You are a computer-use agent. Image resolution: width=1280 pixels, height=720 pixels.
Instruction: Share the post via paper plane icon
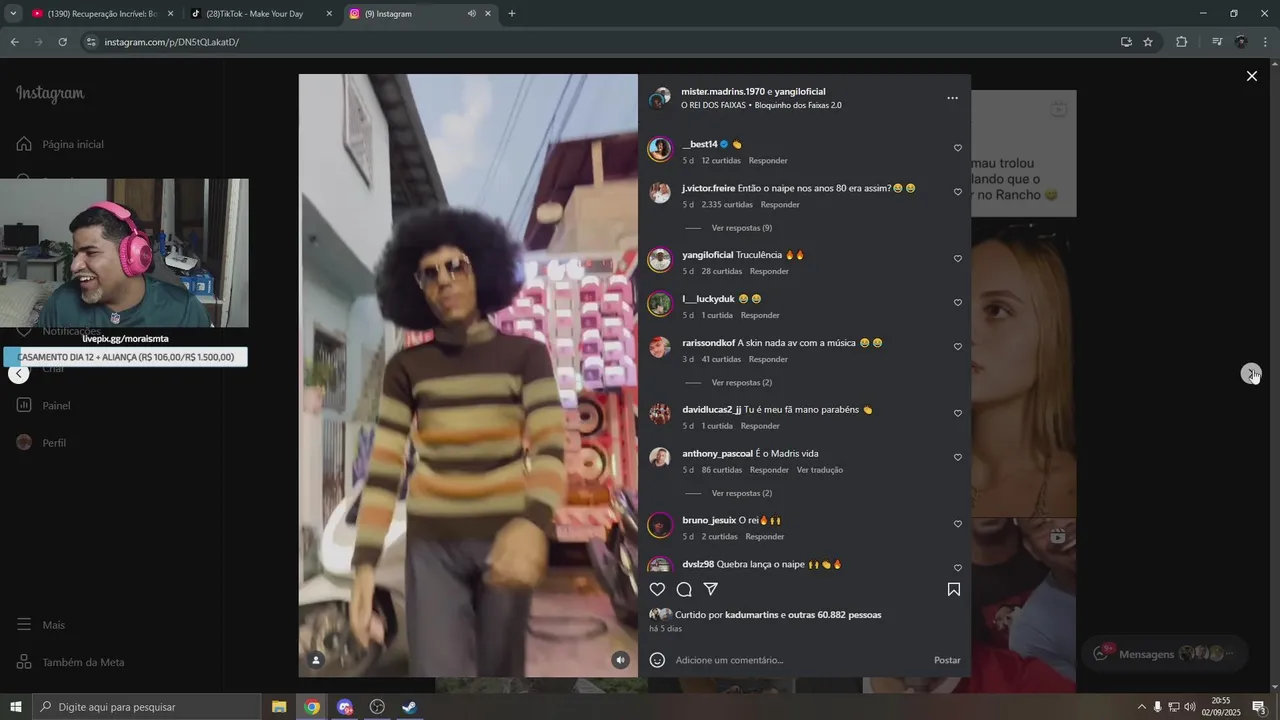click(711, 590)
